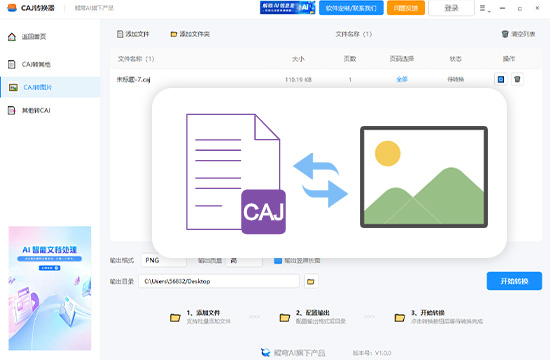Click the blue open-file icon in 未标题-7.caj row

501,79
